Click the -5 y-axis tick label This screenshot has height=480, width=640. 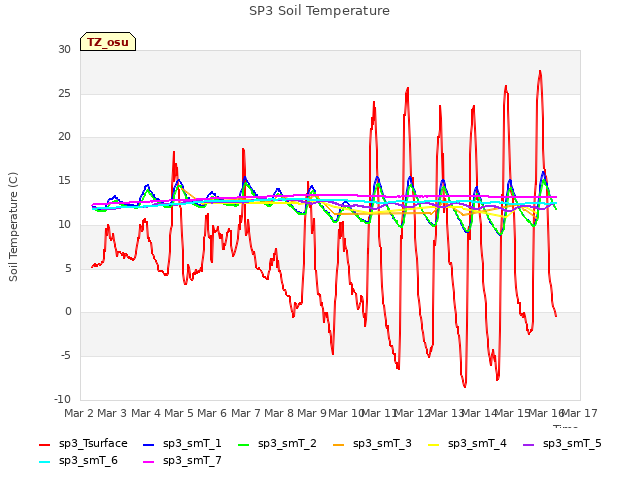tap(66, 356)
